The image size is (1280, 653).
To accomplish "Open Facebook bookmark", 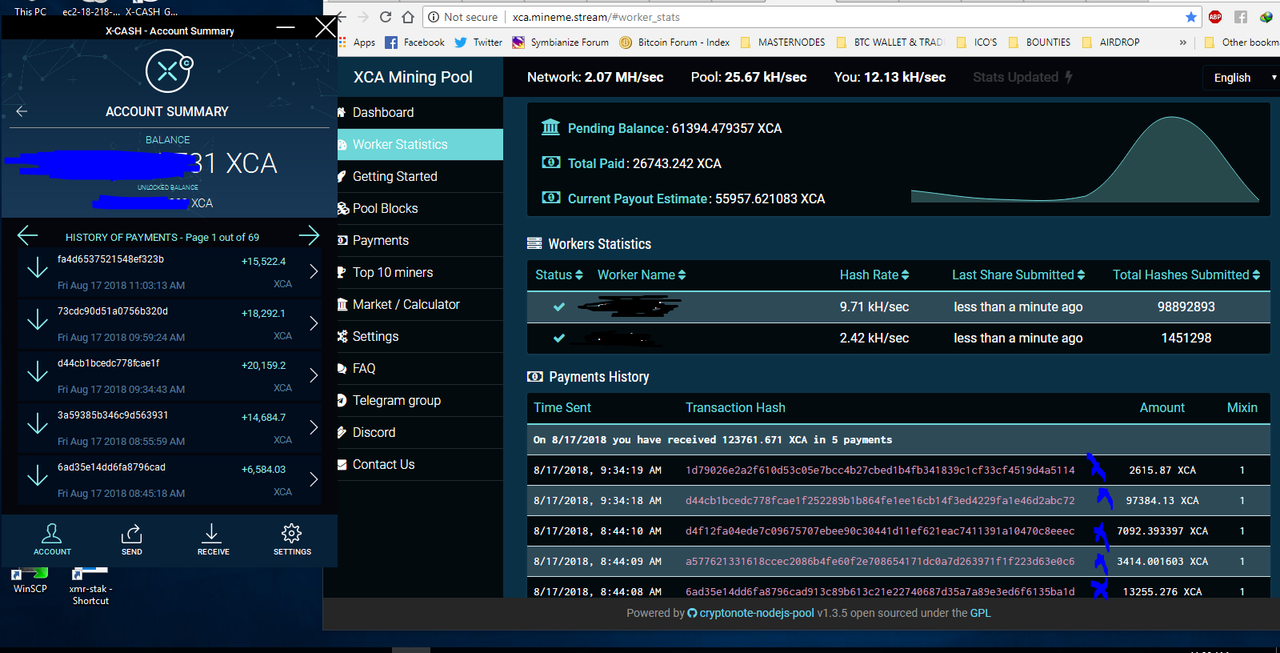I will tap(415, 42).
